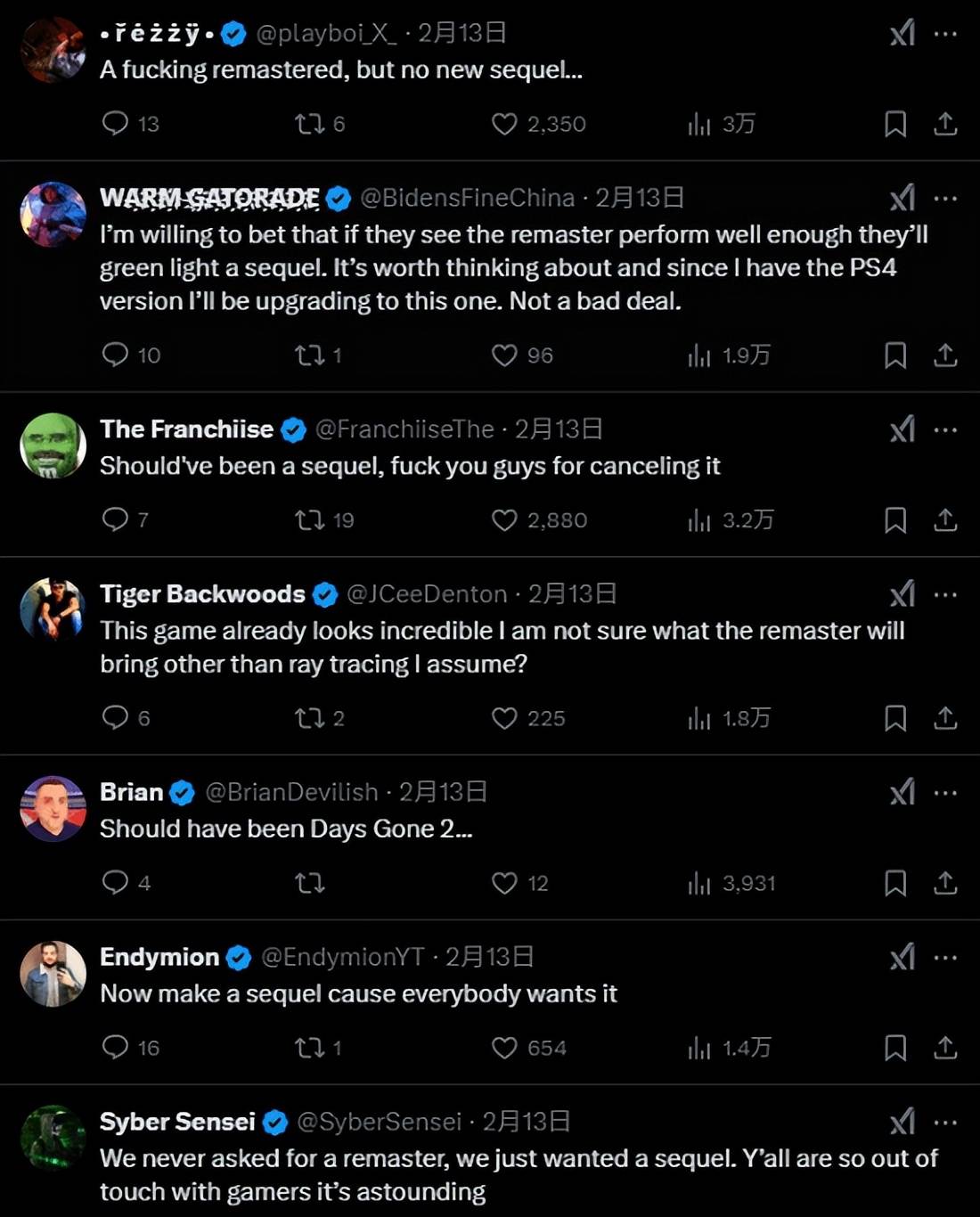
Task: Retweet Brian's Days Gone 2 tweet
Action: 310,883
